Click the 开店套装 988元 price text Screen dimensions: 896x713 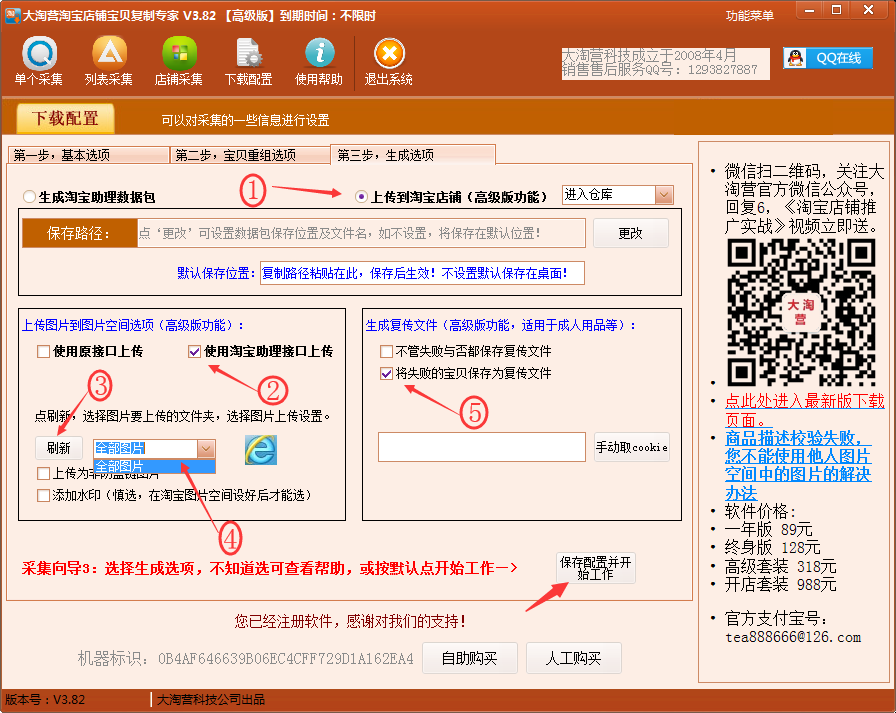click(x=781, y=584)
